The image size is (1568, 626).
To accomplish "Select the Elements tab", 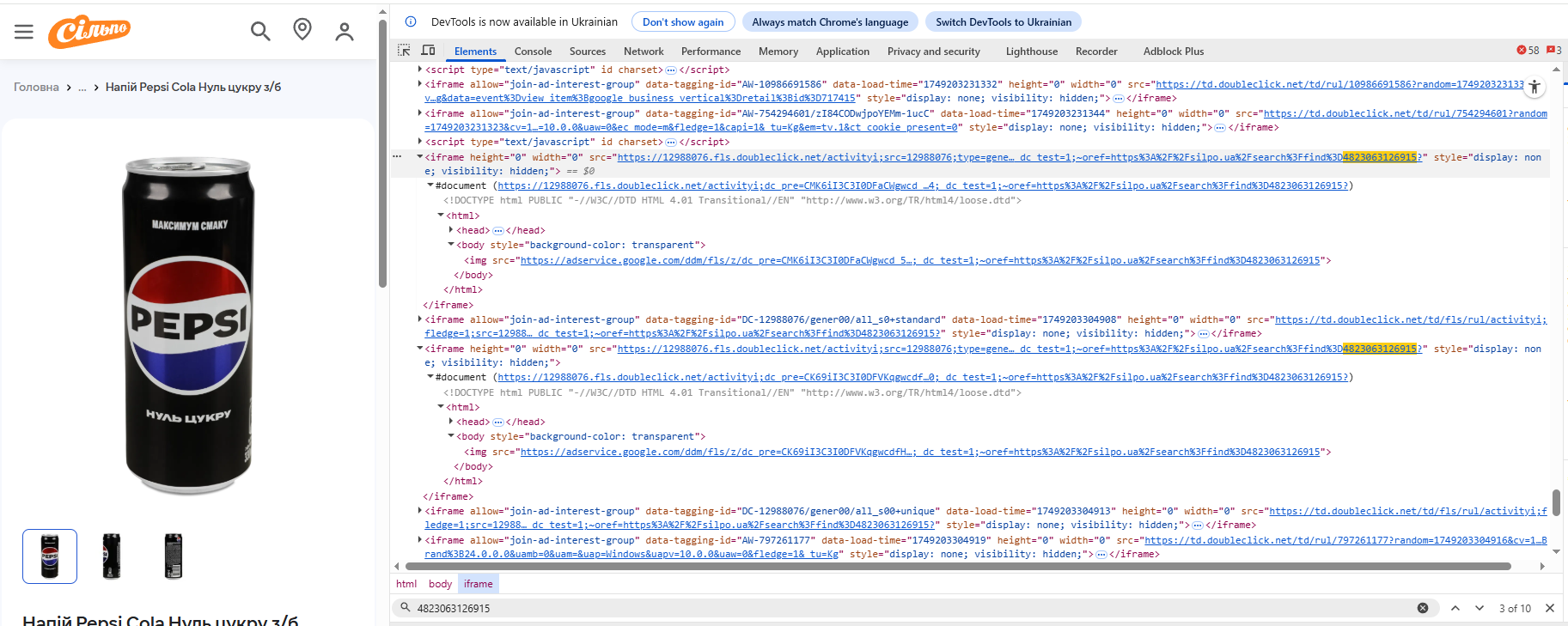I will point(475,52).
